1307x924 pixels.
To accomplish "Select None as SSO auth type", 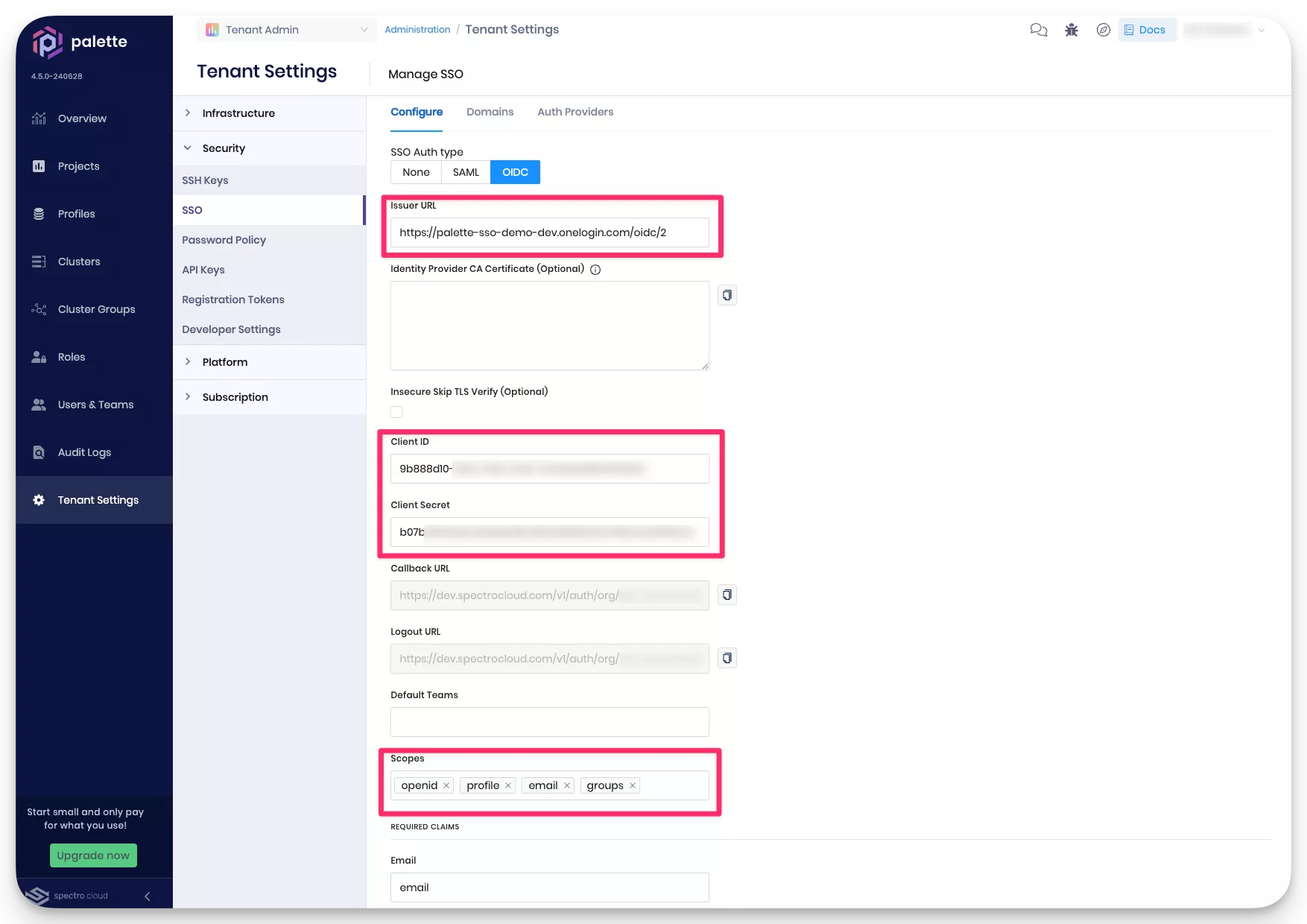I will point(416,172).
